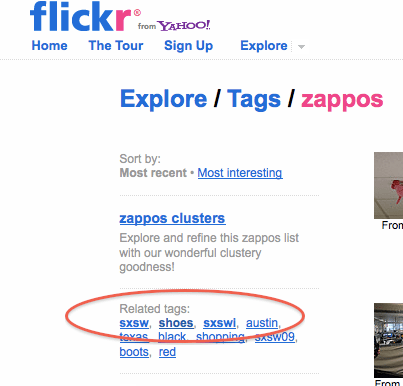The width and height of the screenshot is (403, 386).
Task: Go to the Sign Up page
Action: [188, 46]
